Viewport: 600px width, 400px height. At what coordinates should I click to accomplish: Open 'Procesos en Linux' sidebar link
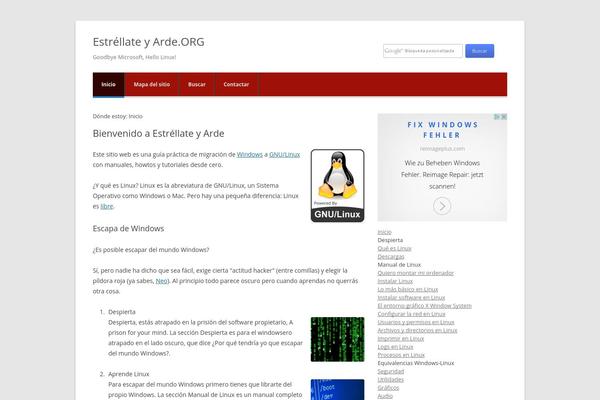pos(401,355)
